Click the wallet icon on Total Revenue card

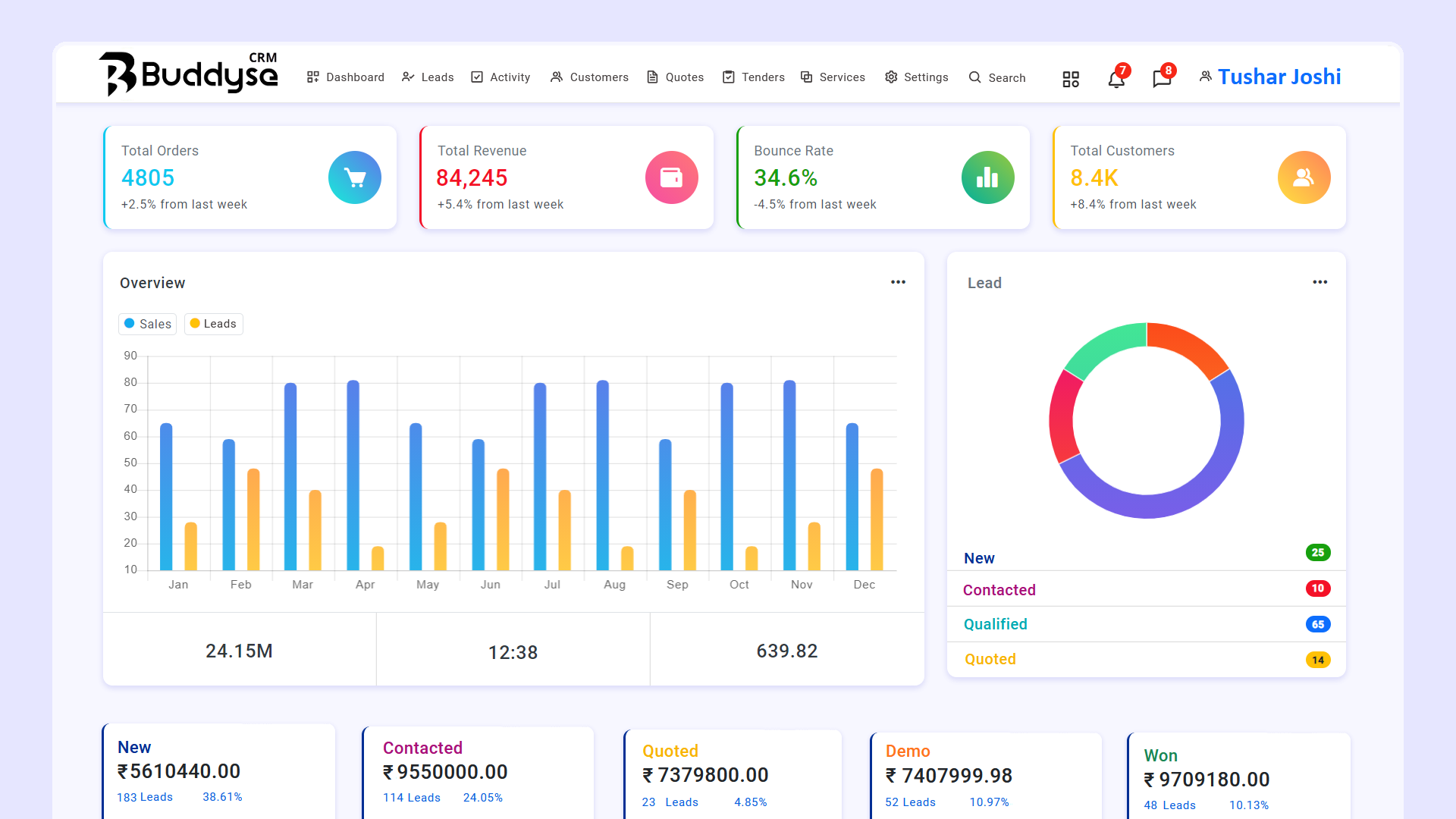[671, 177]
